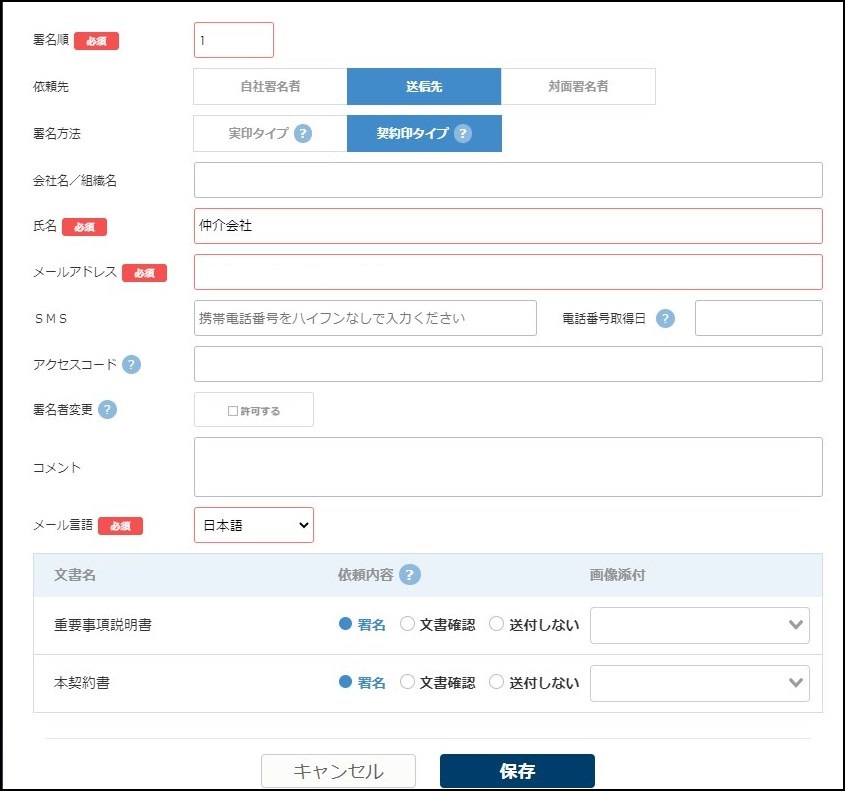
Task: Click the メールアドレス input field
Action: click(508, 272)
